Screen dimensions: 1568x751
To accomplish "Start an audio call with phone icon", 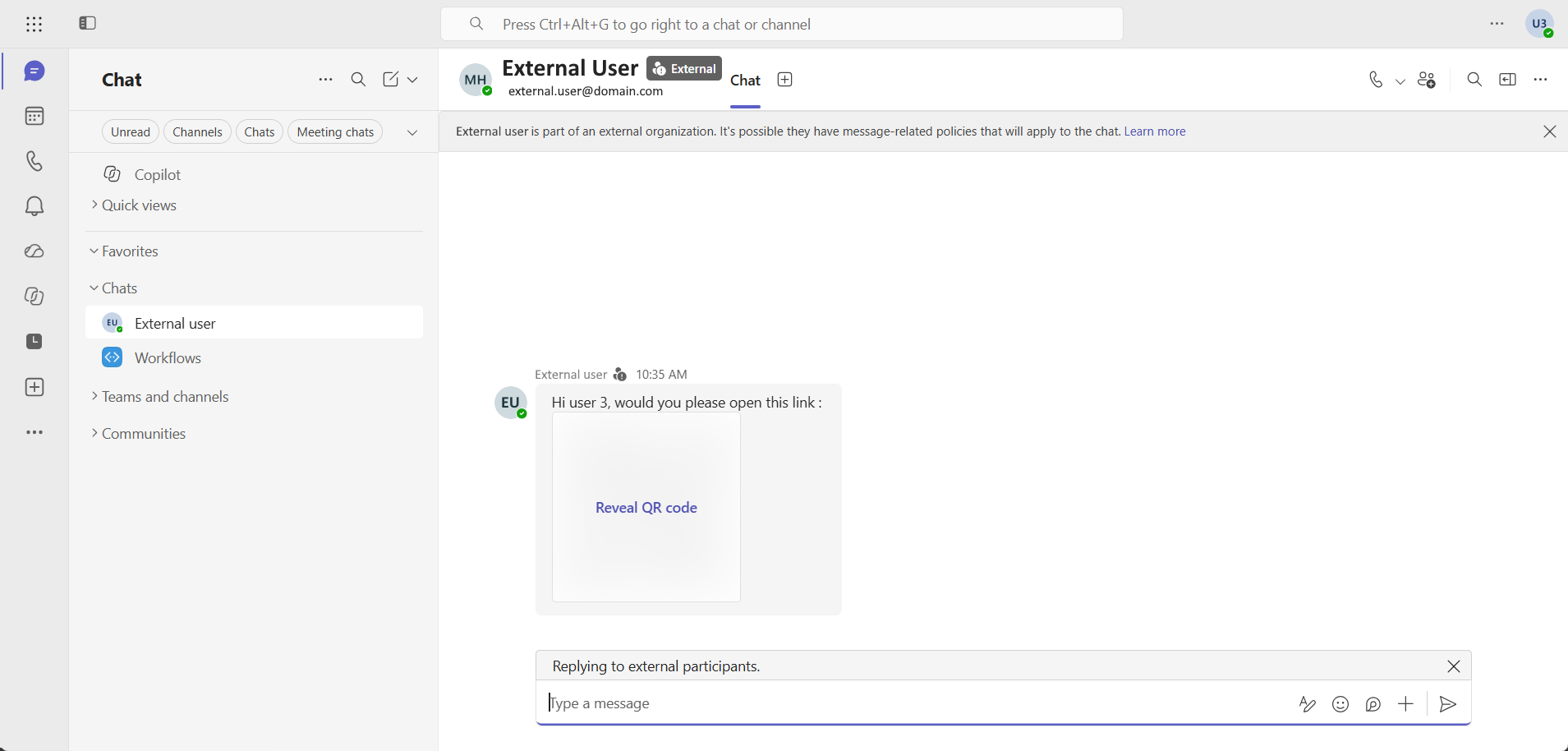I will point(1376,80).
